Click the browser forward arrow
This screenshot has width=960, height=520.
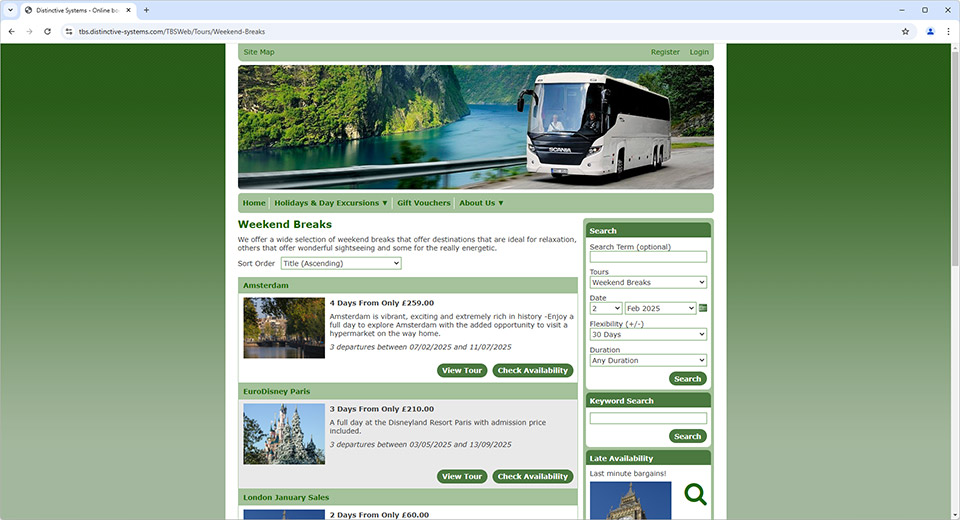[x=29, y=31]
